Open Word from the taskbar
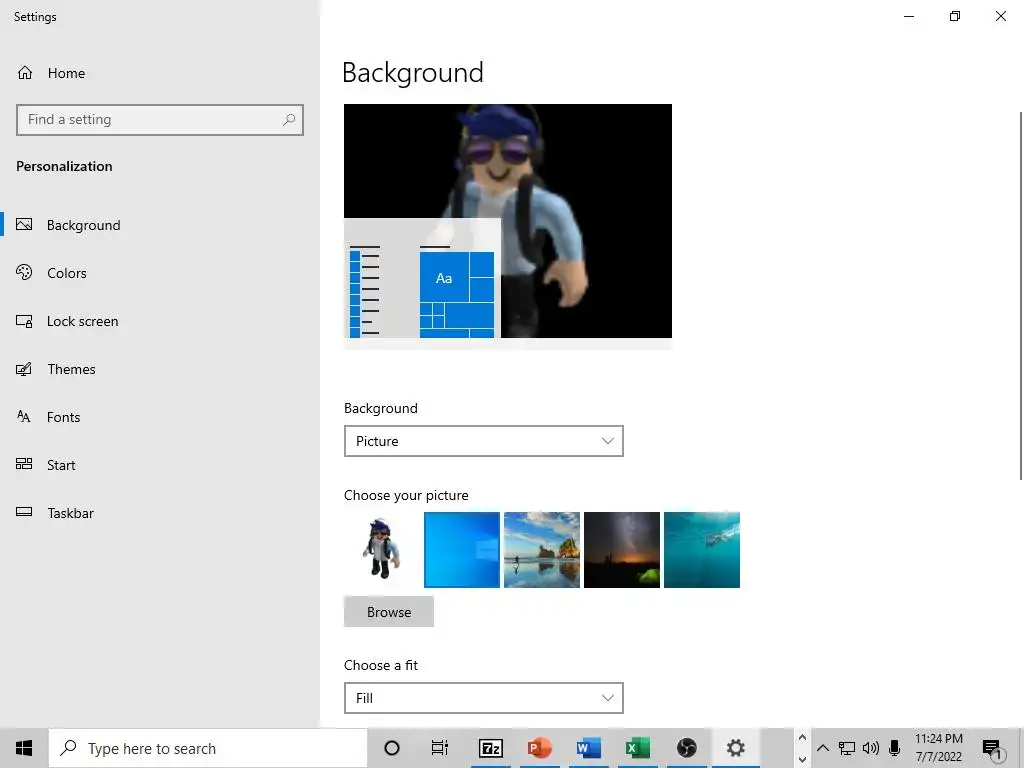Viewport: 1024px width, 768px height. point(588,748)
